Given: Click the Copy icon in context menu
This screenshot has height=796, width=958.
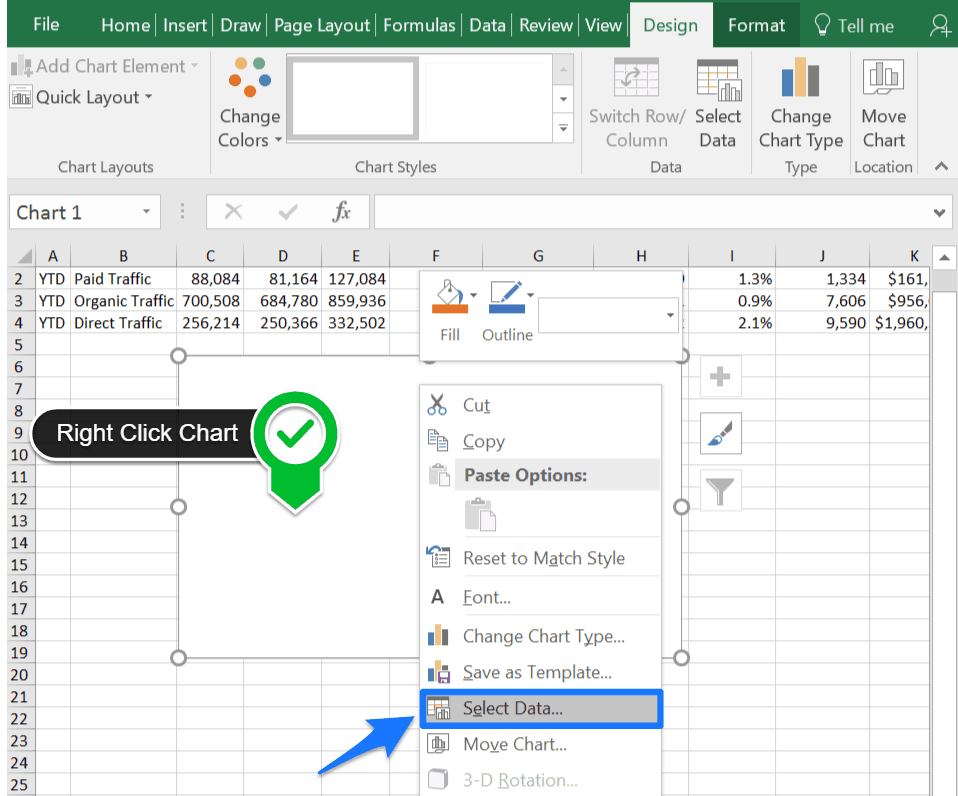Looking at the screenshot, I should (x=437, y=440).
